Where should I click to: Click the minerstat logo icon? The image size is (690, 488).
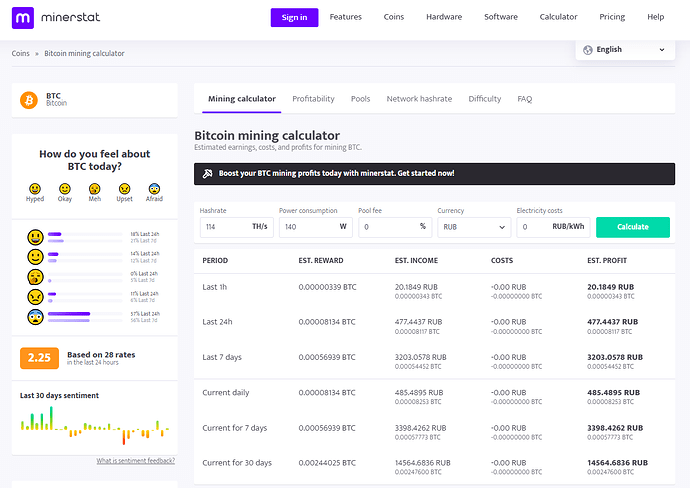(x=24, y=17)
